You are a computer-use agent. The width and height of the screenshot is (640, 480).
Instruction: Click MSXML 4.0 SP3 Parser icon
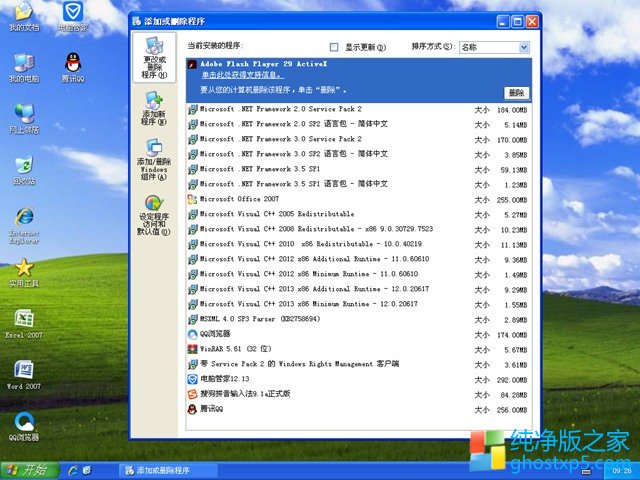(192, 319)
